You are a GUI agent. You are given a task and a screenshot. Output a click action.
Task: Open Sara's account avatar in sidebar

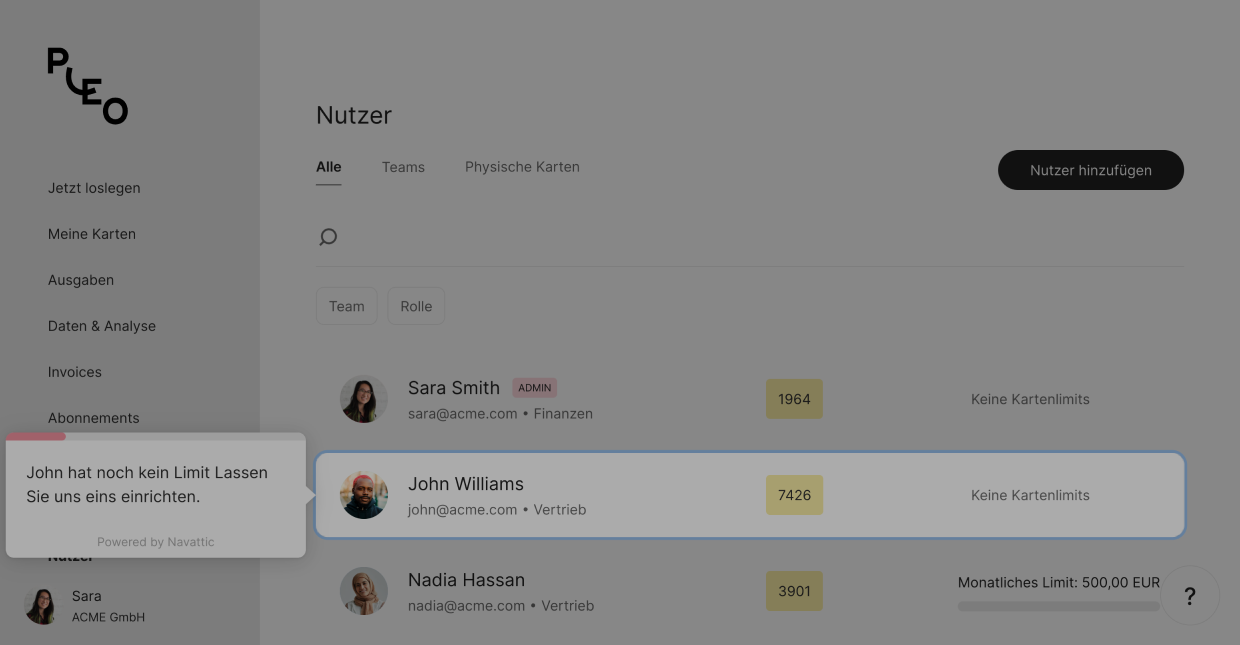click(41, 606)
